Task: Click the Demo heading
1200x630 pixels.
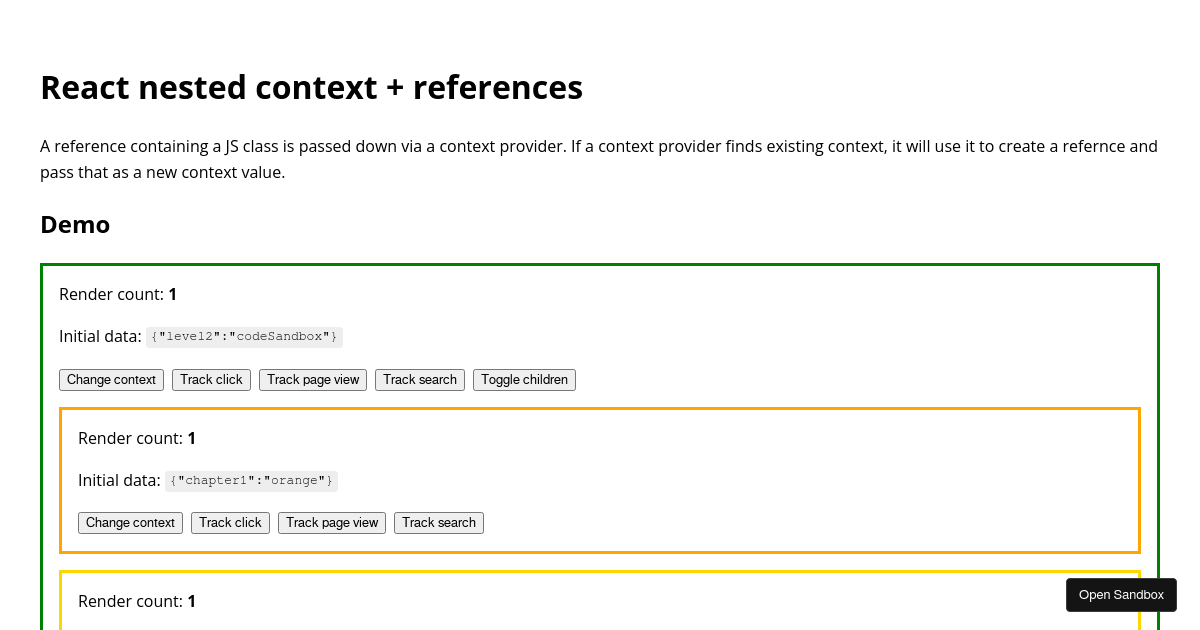Action: 75,224
